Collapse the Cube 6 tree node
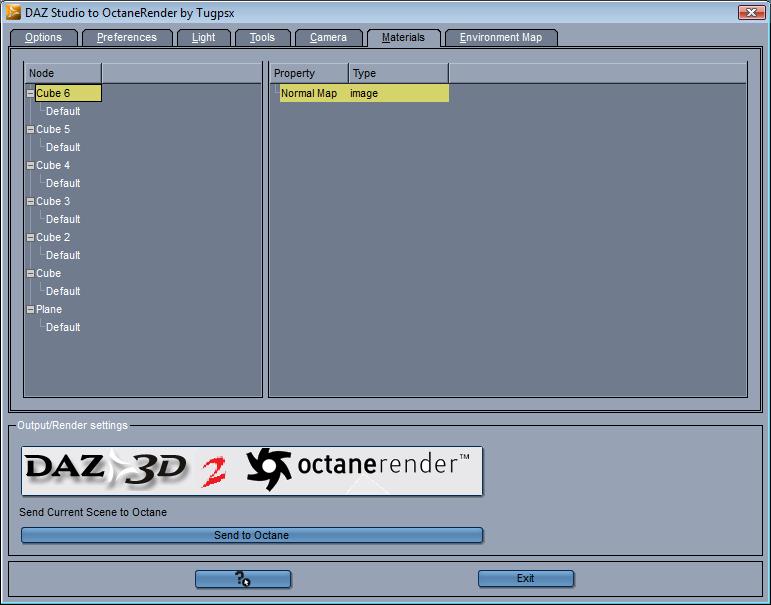 [x=30, y=93]
